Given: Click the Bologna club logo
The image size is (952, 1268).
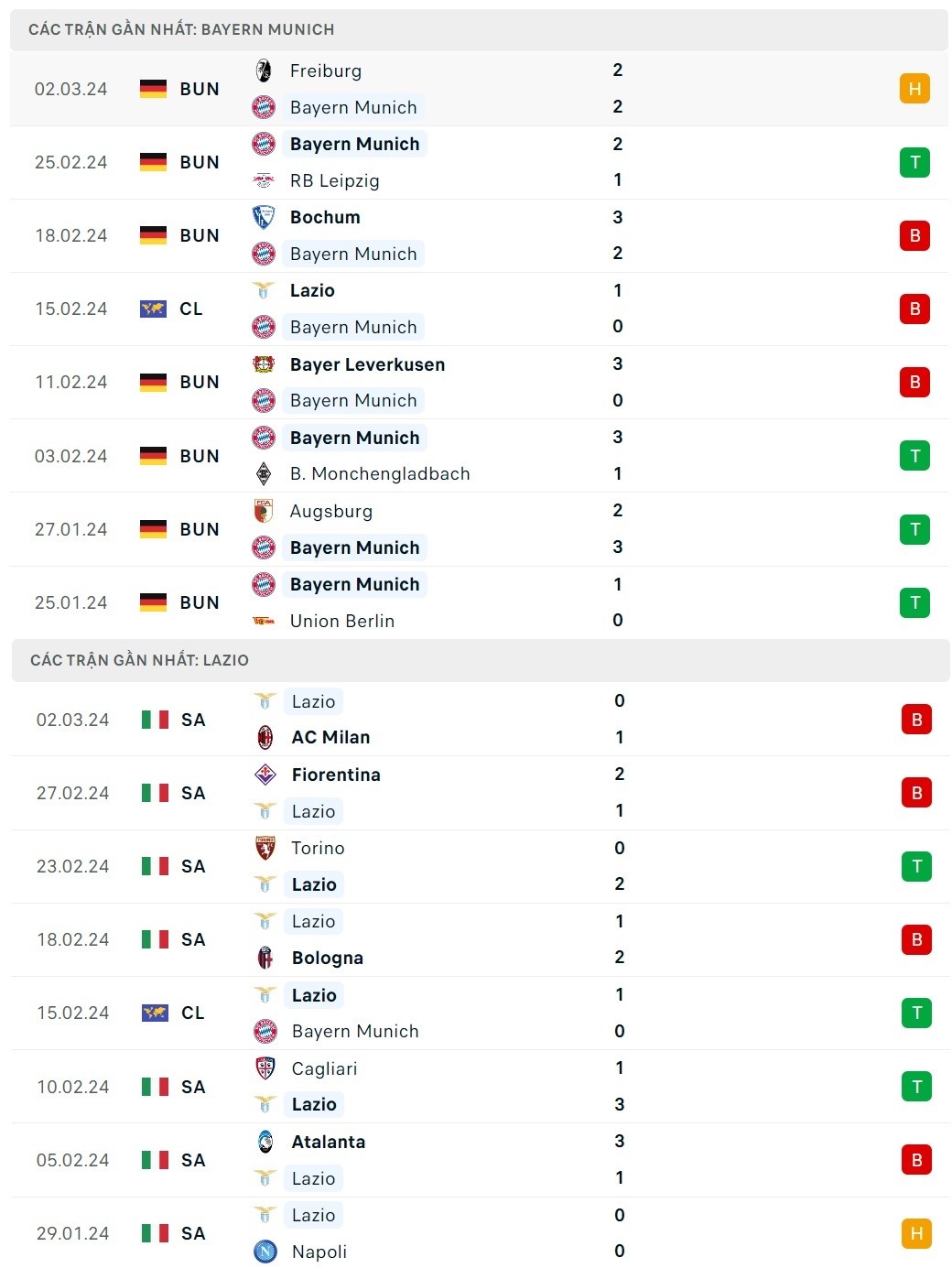Looking at the screenshot, I should pos(265,958).
